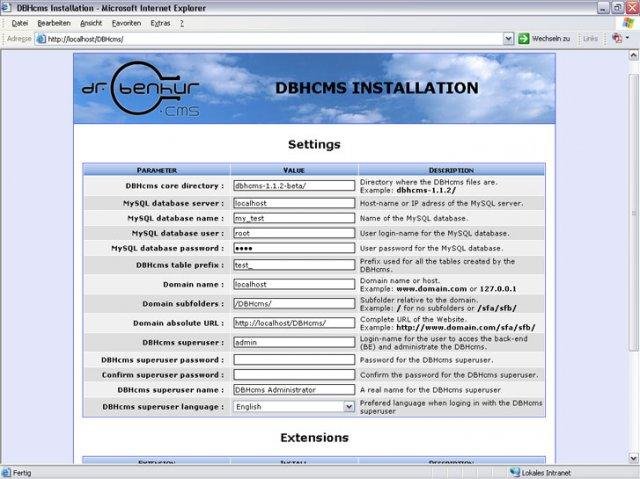Click the DBHCMS INSTALLATION banner title

[x=376, y=88]
